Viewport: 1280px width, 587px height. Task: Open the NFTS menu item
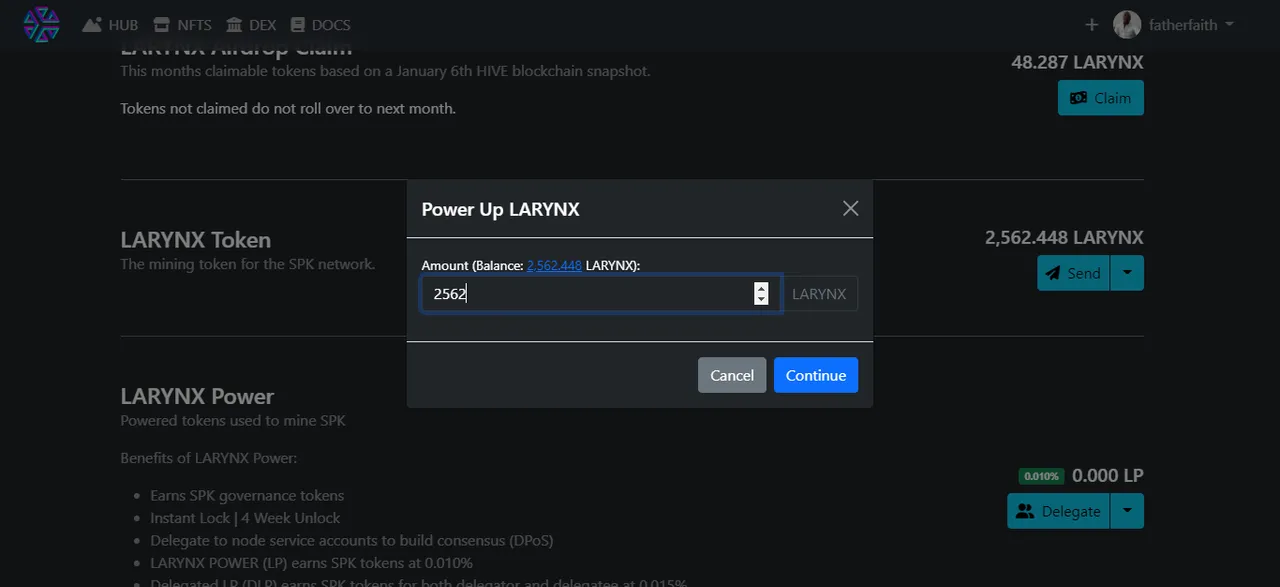pos(181,25)
